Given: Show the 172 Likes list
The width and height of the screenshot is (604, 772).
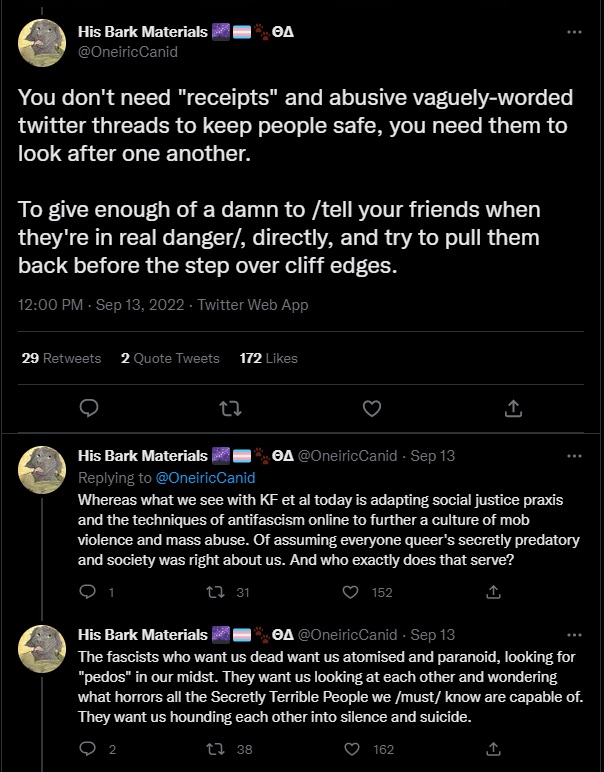Looking at the screenshot, I should click(268, 358).
